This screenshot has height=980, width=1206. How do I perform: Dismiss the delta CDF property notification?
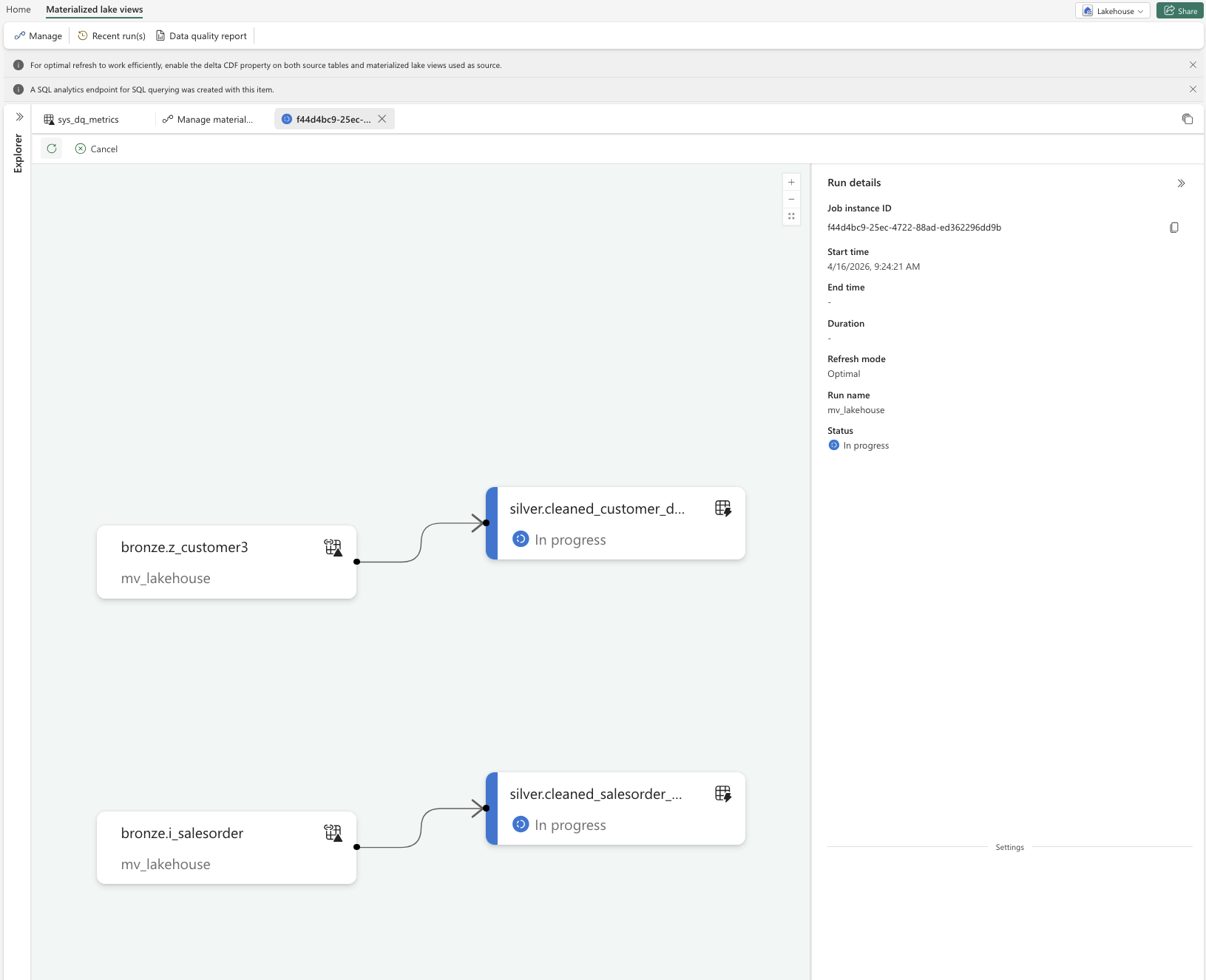tap(1193, 65)
